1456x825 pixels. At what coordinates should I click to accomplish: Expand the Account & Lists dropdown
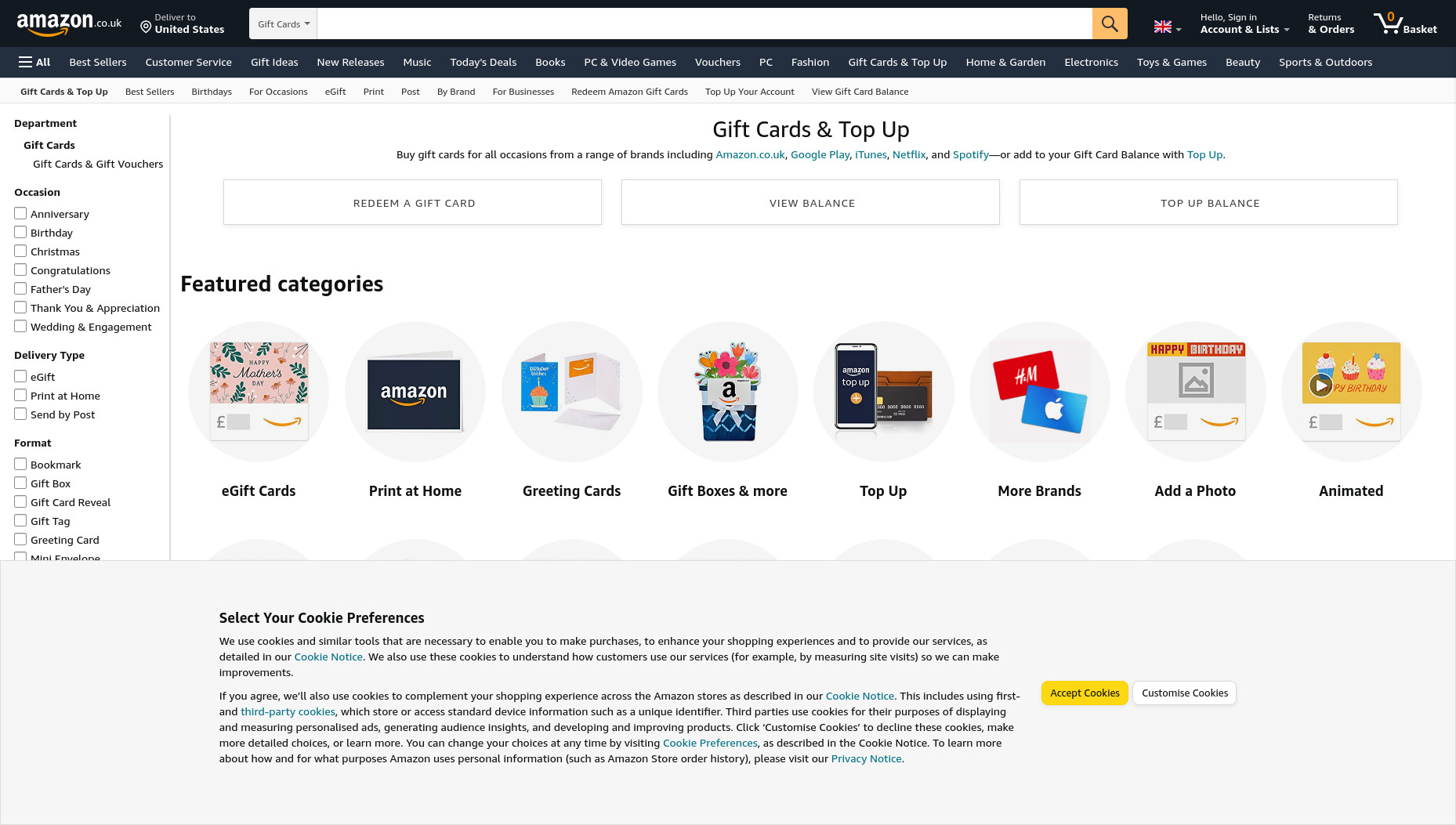click(1244, 24)
